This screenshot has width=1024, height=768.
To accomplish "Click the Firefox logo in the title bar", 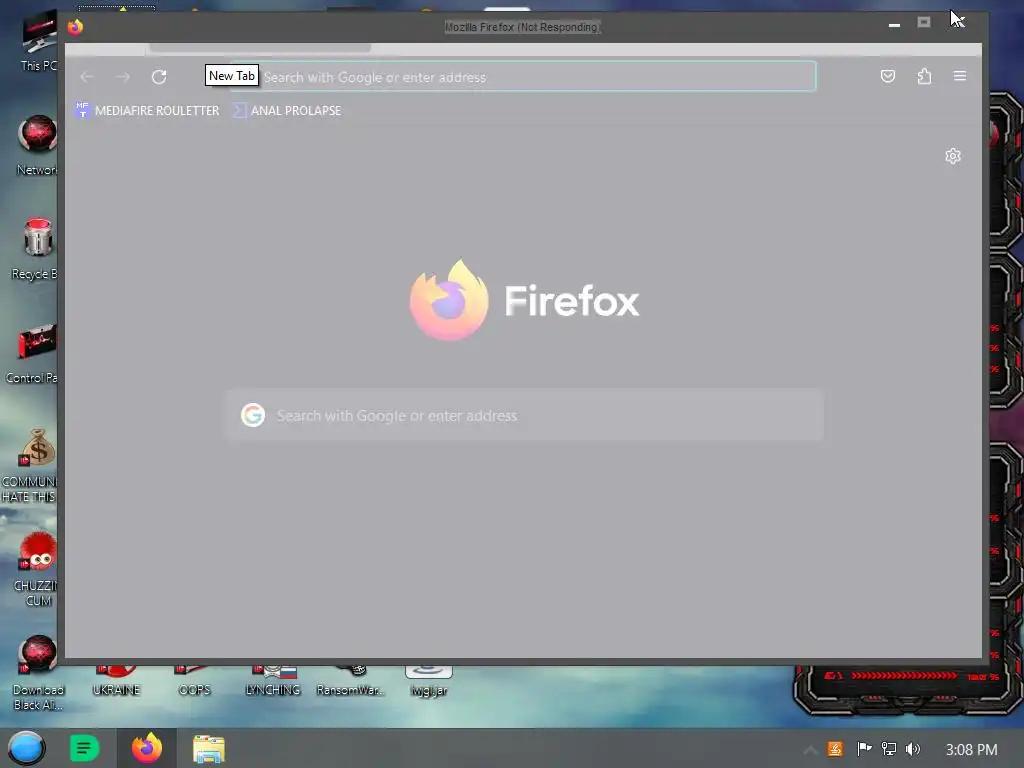I will pos(75,27).
